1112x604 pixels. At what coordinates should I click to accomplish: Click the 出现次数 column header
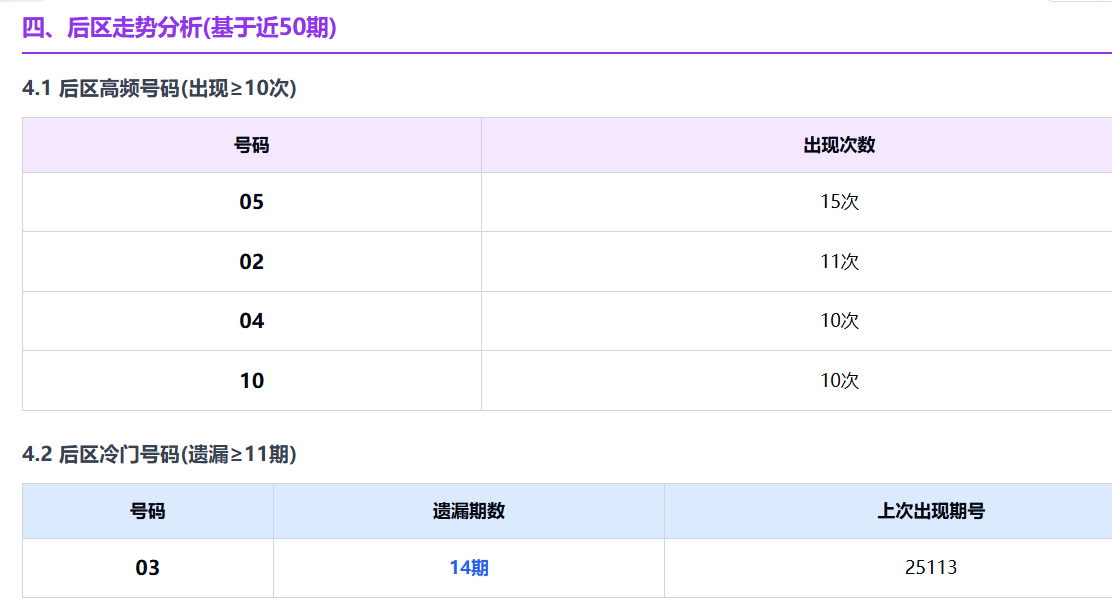click(x=839, y=145)
